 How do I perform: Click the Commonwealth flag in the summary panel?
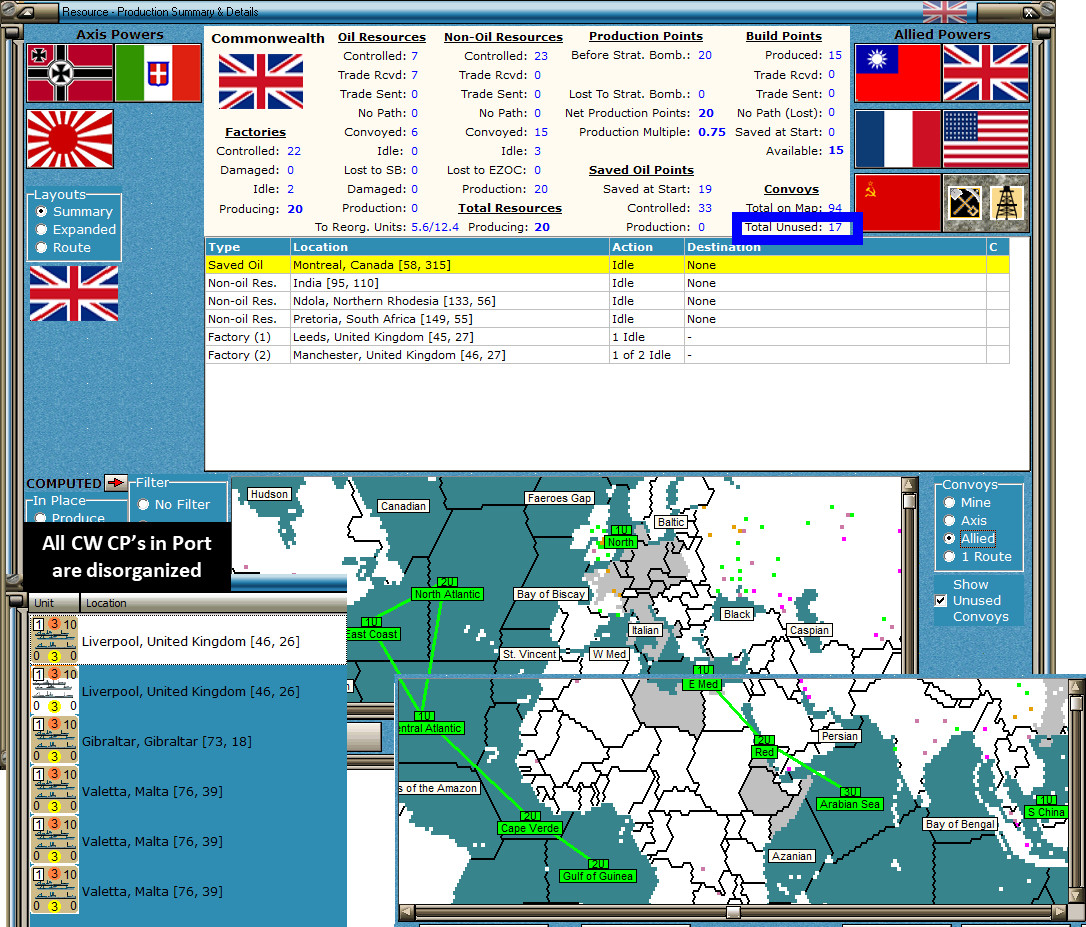(x=260, y=82)
